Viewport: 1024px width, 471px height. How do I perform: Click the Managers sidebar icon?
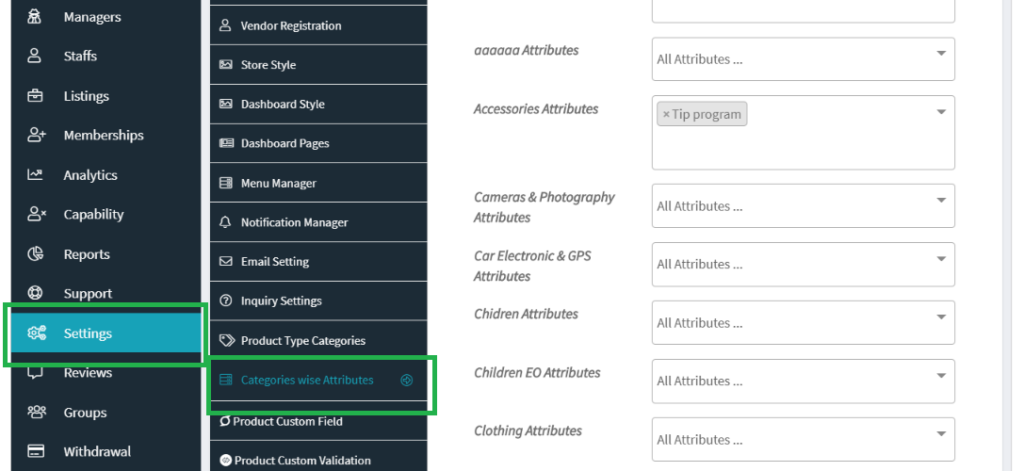[x=35, y=17]
